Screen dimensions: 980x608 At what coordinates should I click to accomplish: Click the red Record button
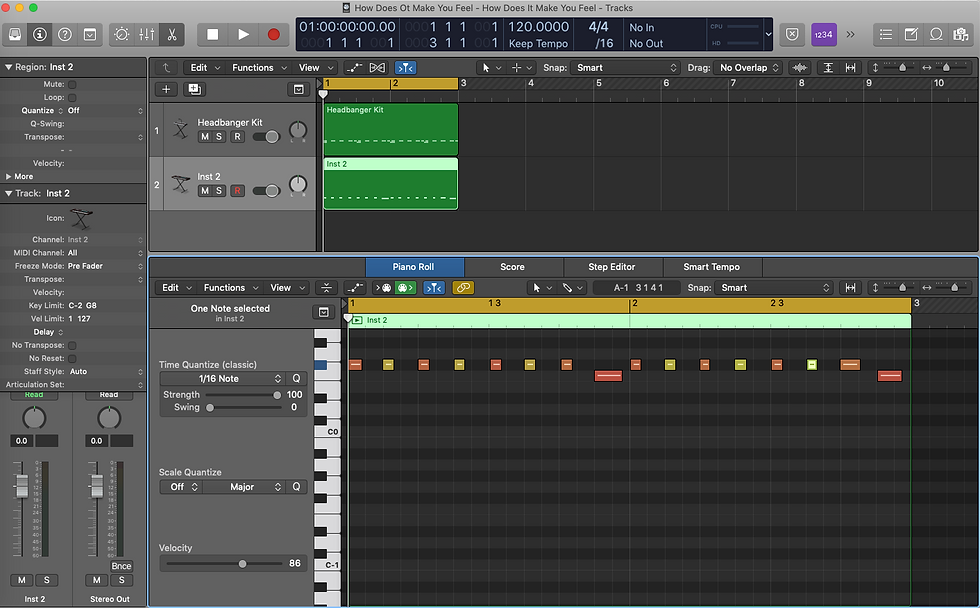pyautogui.click(x=274, y=34)
